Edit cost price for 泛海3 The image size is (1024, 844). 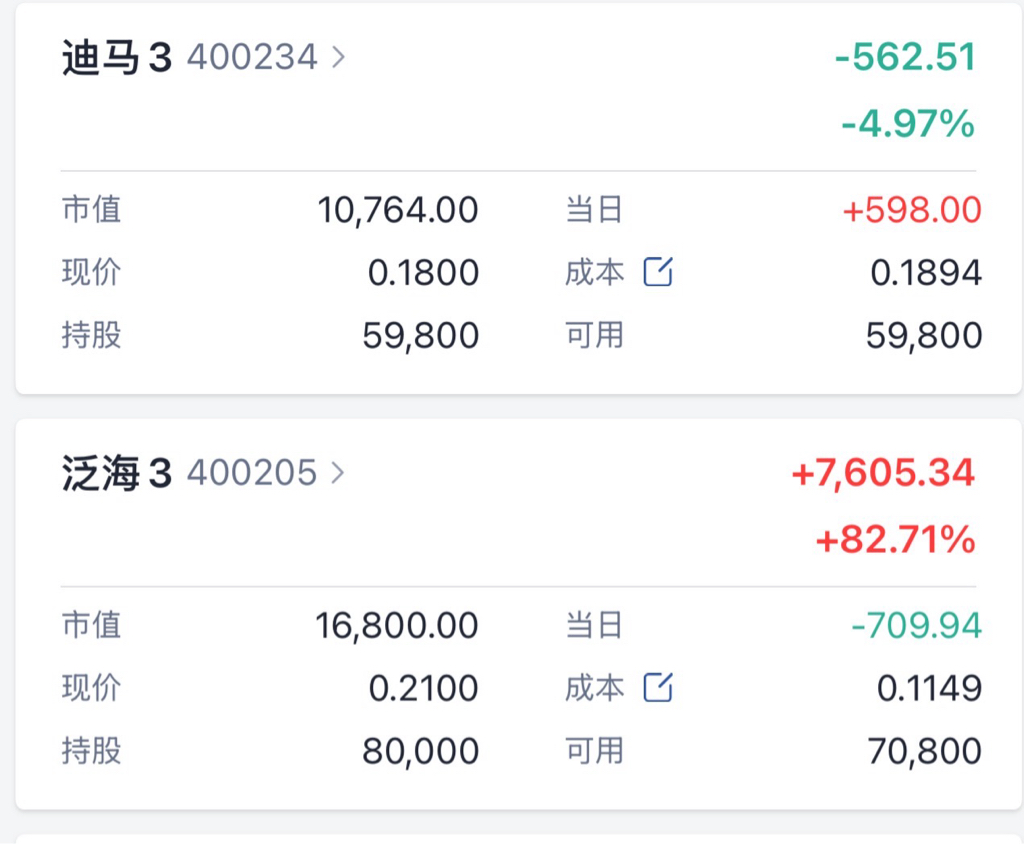(x=658, y=687)
